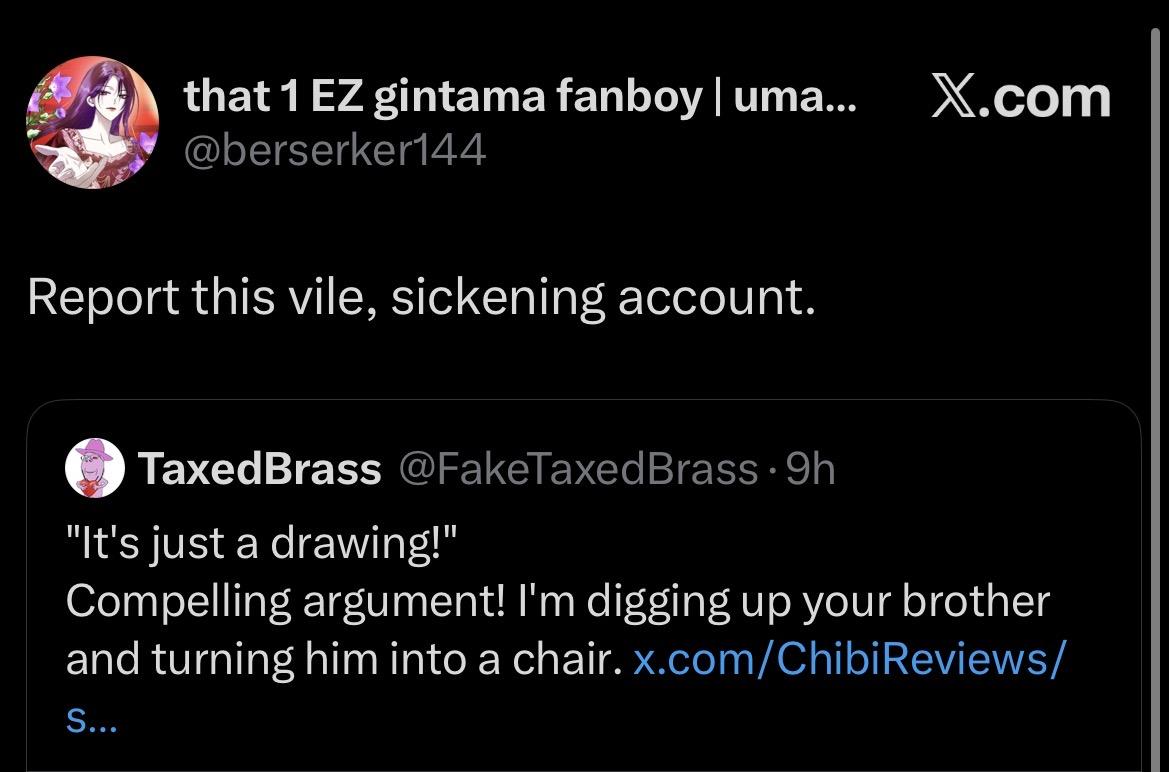Follow the x.com/ChibiReviews/ link
This screenshot has height=772, width=1170.
(850, 659)
